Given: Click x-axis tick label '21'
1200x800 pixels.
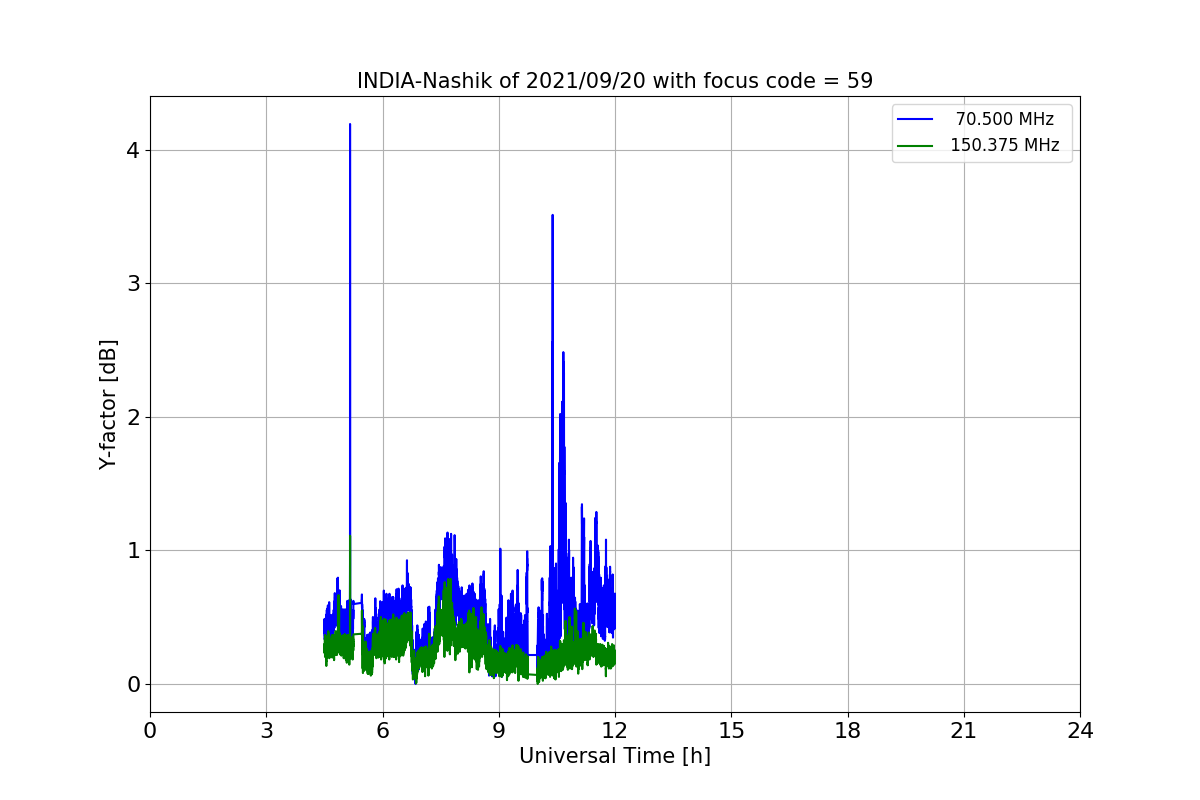Looking at the screenshot, I should tap(964, 731).
